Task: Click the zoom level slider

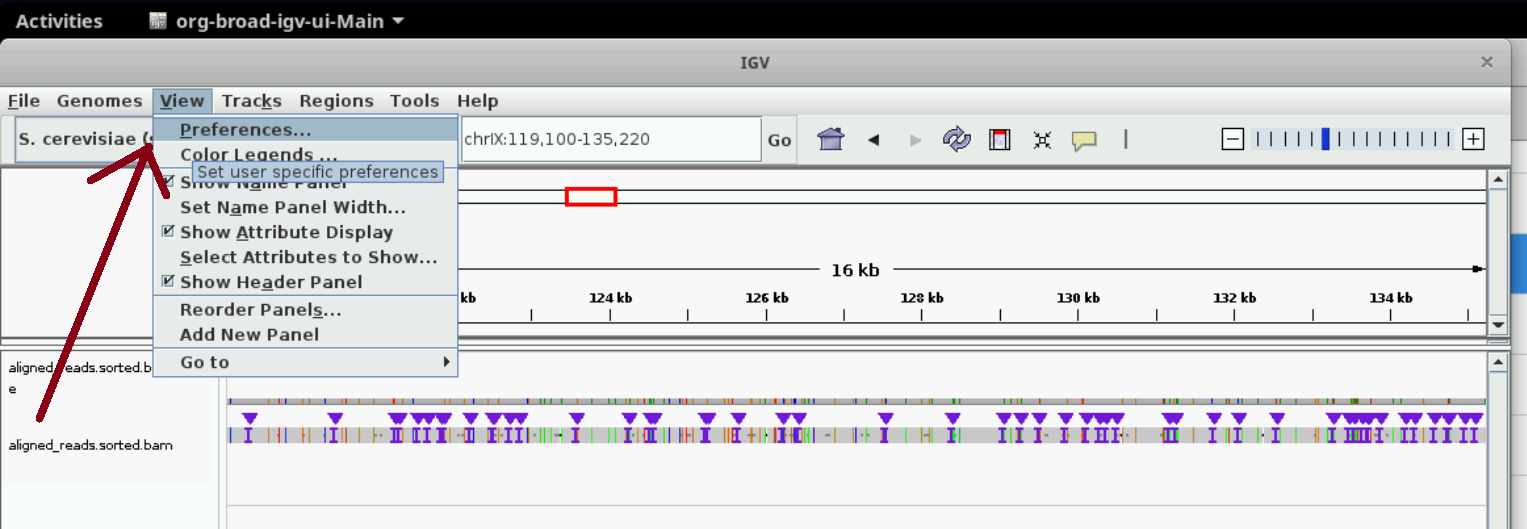Action: [x=1353, y=139]
